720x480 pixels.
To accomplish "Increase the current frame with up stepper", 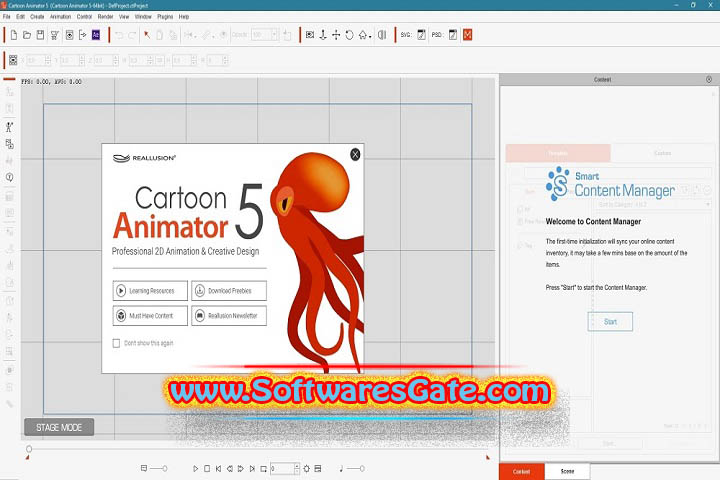I will click(x=297, y=466).
